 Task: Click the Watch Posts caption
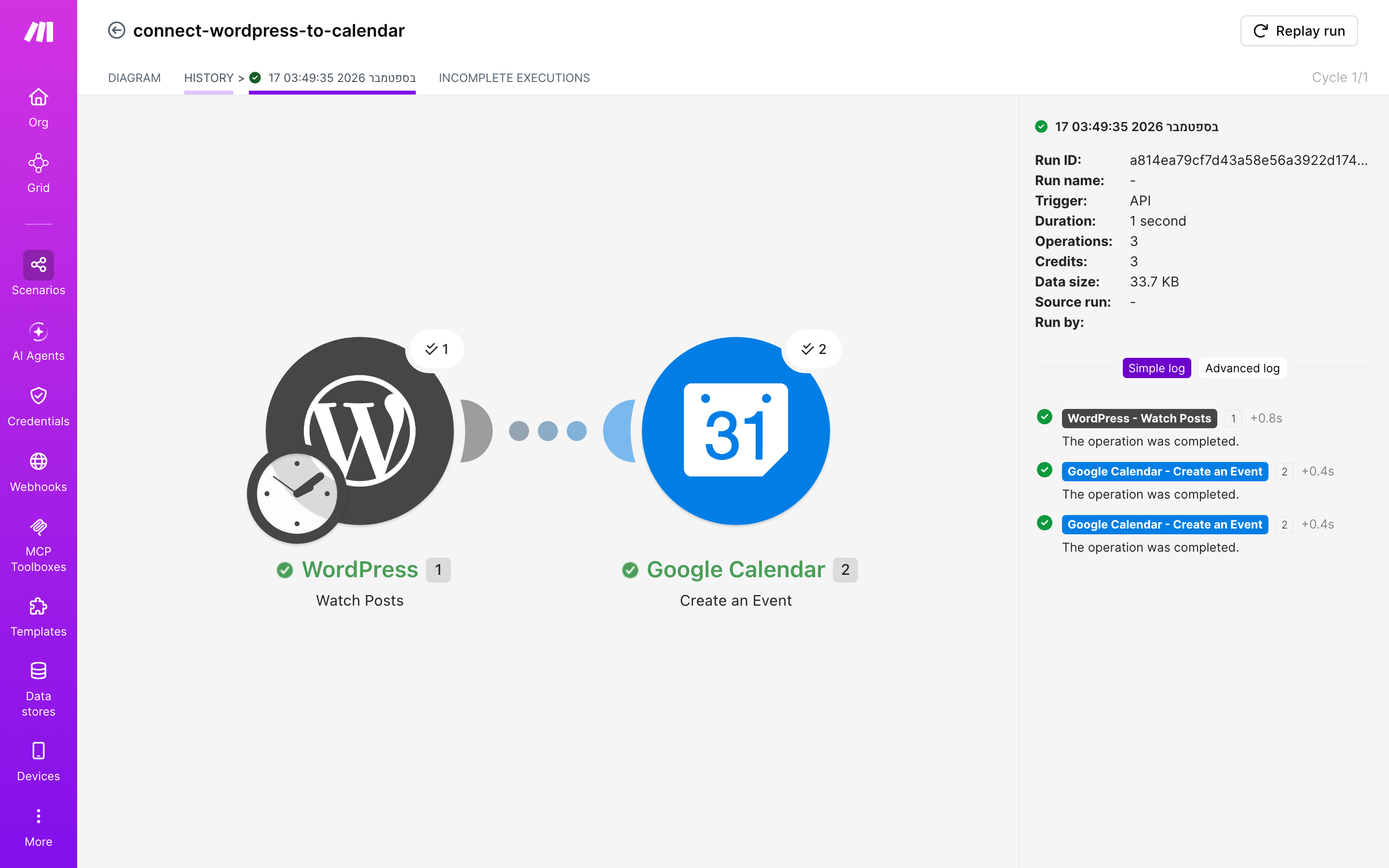[x=360, y=600]
